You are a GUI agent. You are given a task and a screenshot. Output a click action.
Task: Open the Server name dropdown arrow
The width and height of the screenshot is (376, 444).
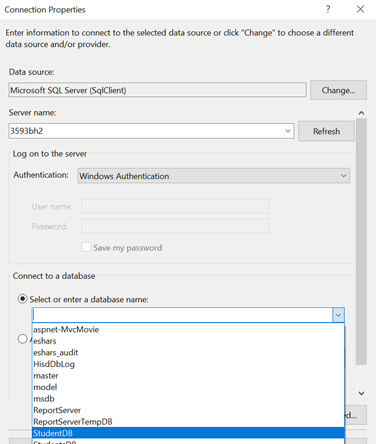[288, 131]
